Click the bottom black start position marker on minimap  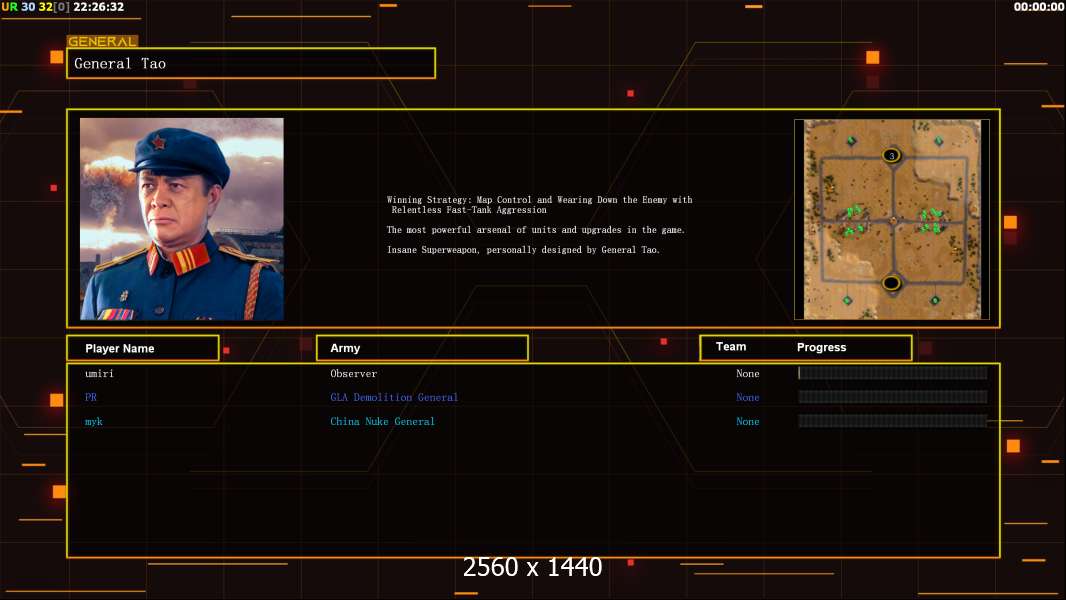pos(891,283)
